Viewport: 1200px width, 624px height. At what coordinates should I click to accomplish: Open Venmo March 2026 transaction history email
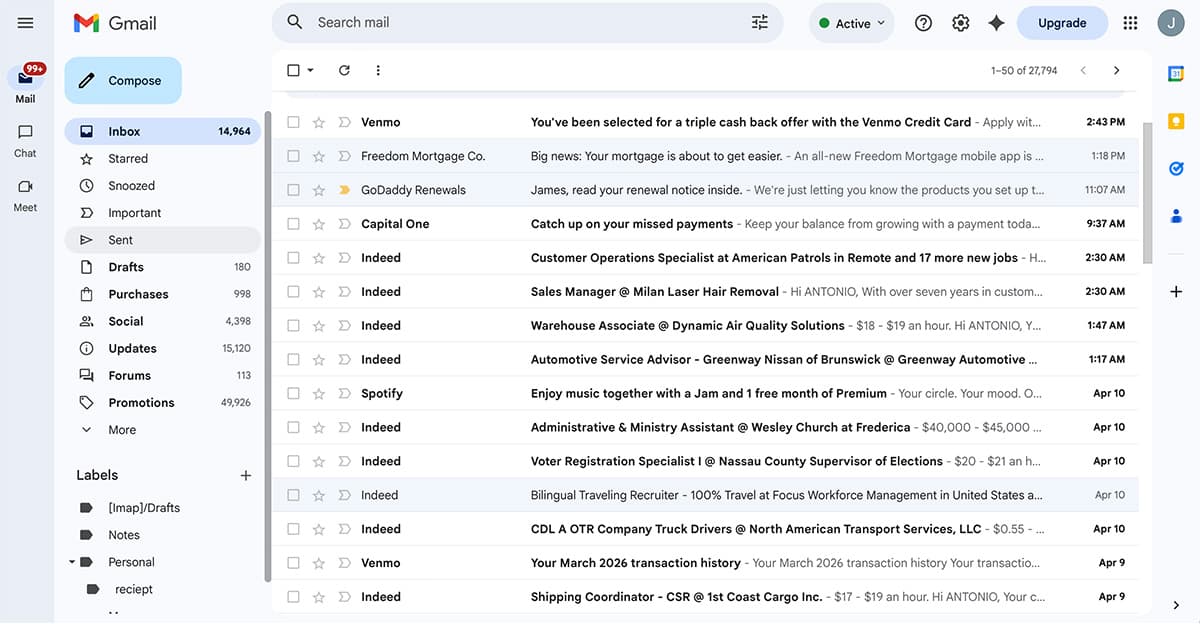tap(705, 563)
